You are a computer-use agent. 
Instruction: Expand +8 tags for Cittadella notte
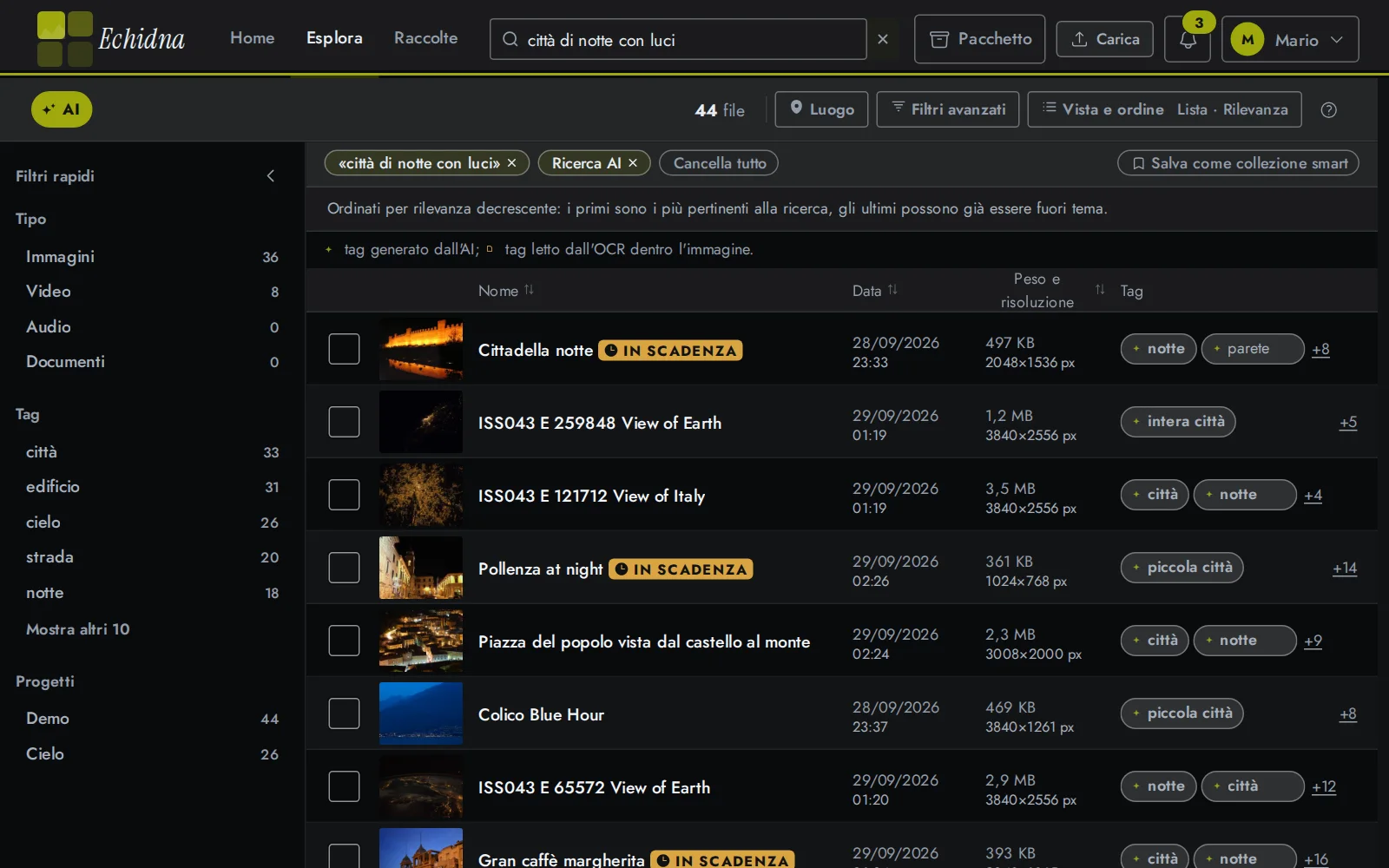point(1320,349)
